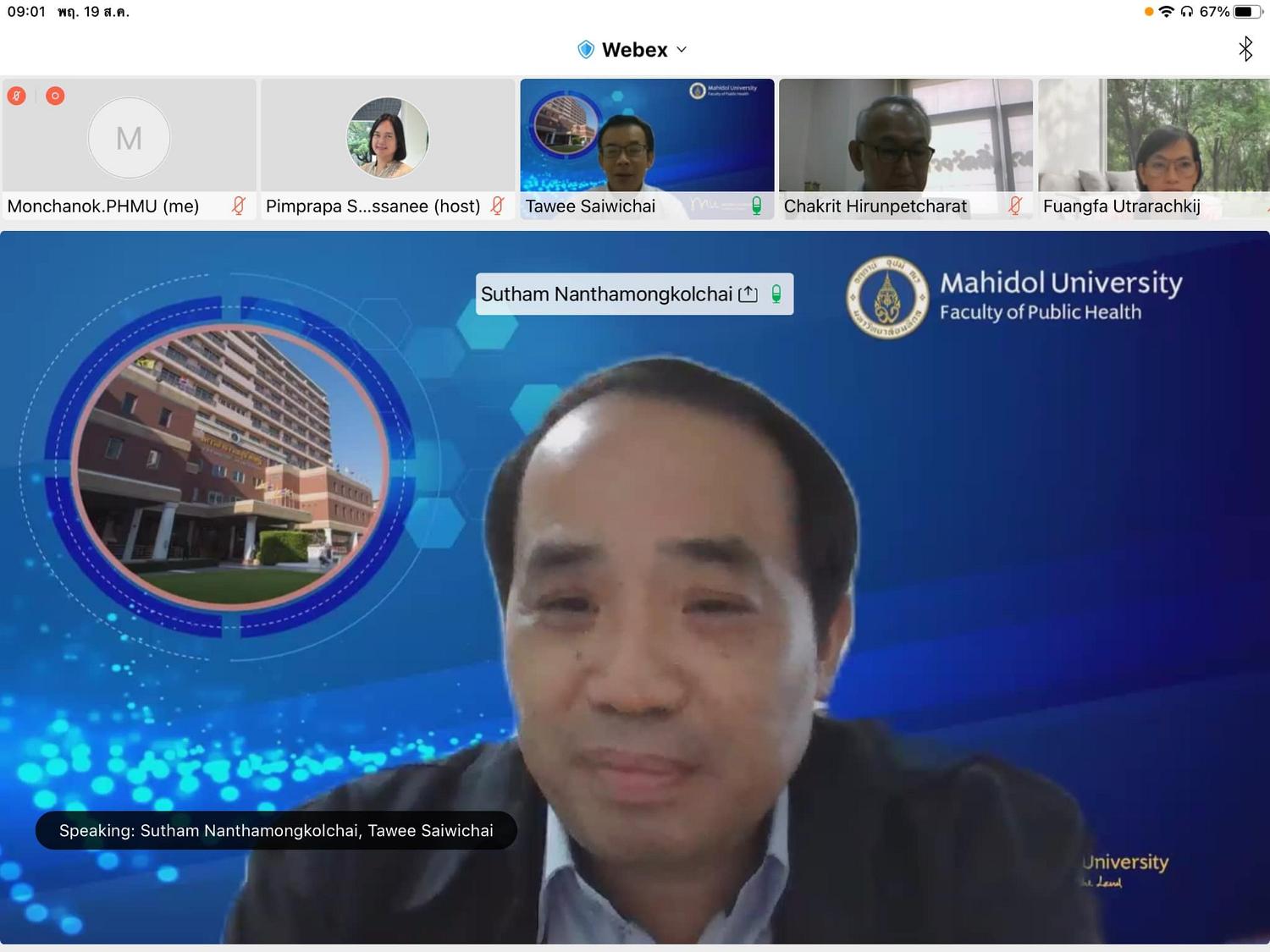Tap Chakrit Hirunpetcharat muted microphone icon
The width and height of the screenshot is (1270, 952).
pos(1015,206)
